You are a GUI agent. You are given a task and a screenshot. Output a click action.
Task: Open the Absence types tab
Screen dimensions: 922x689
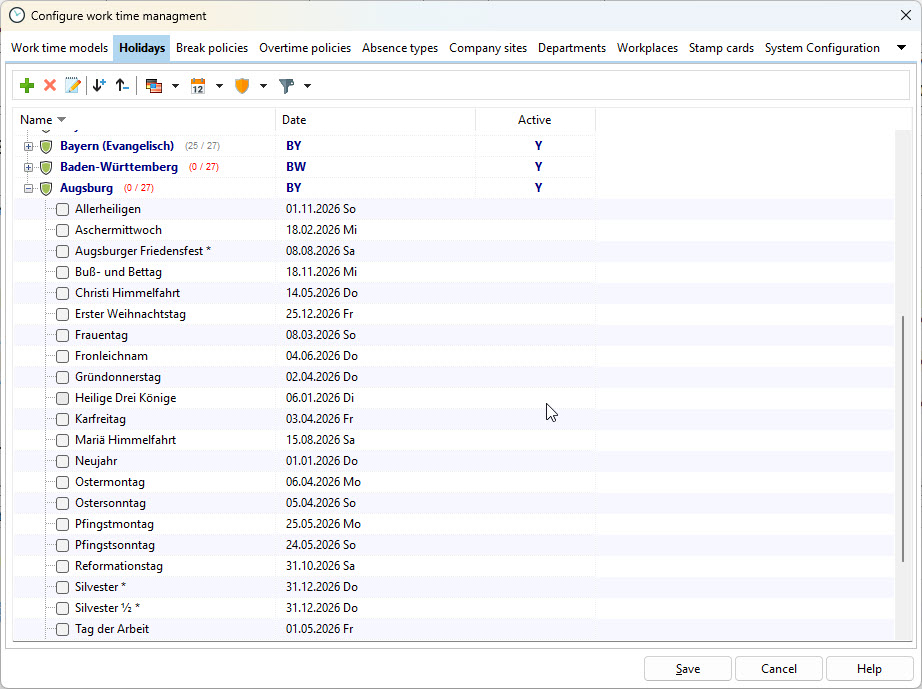(400, 48)
